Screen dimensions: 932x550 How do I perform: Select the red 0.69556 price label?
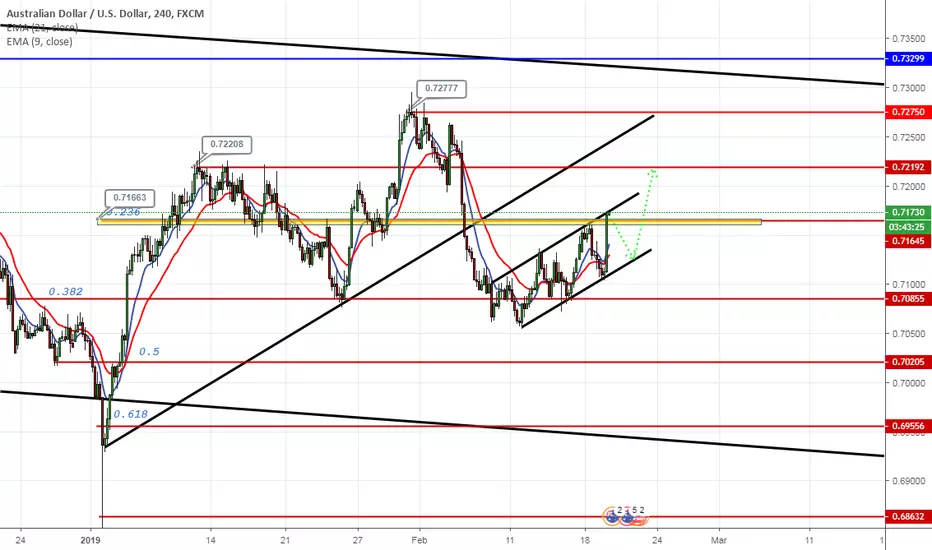click(x=908, y=426)
